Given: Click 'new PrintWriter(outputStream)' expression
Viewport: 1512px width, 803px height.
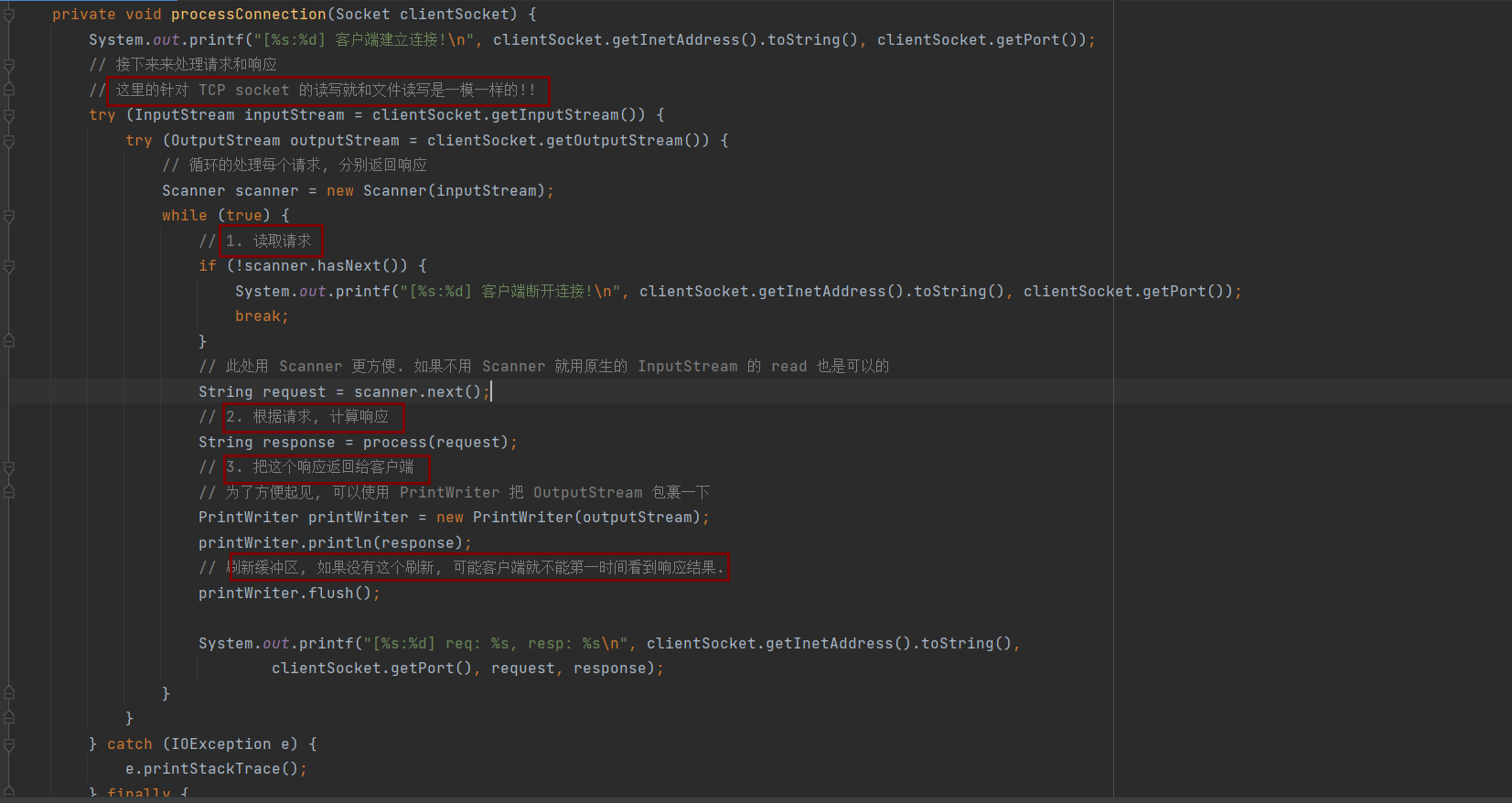Looking at the screenshot, I should click(569, 518).
